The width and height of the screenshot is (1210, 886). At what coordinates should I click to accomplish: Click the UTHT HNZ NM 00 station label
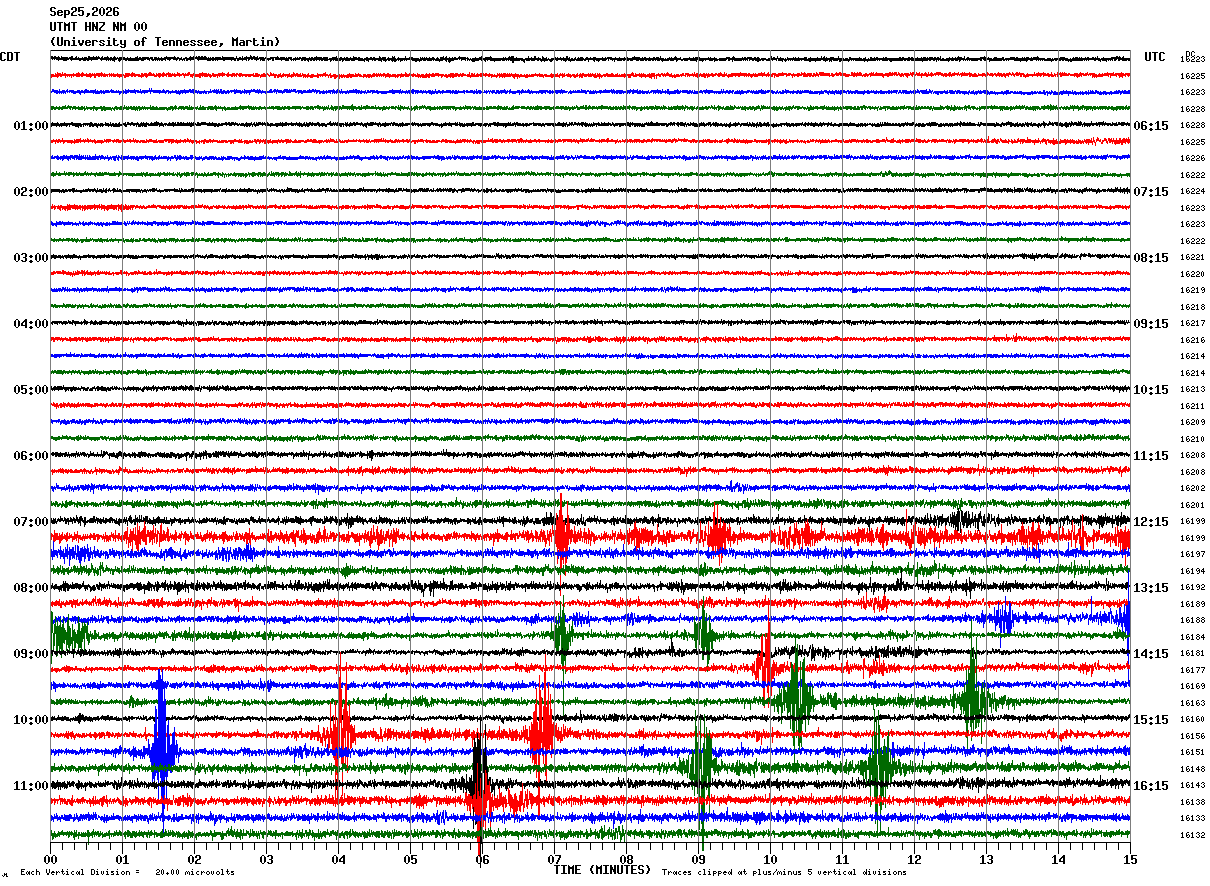click(x=98, y=27)
